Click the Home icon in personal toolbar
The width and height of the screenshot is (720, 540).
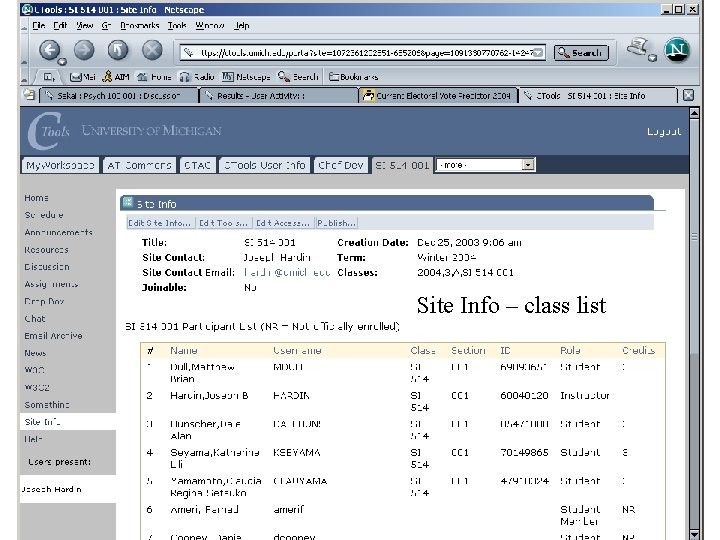point(154,77)
